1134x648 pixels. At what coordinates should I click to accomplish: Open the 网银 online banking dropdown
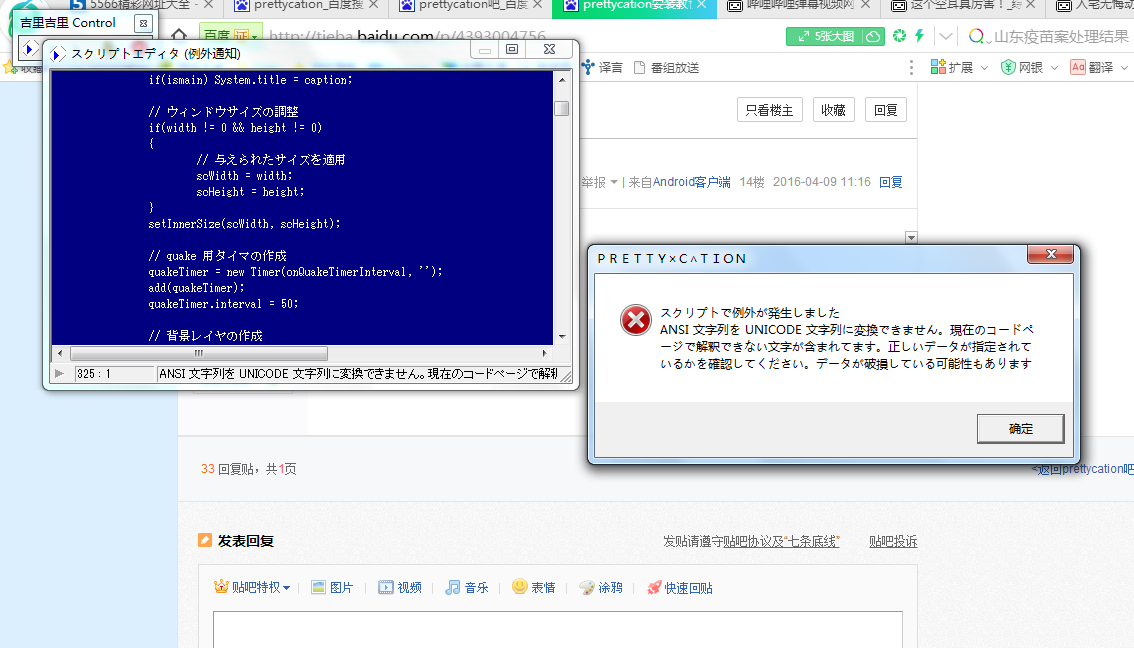(1029, 67)
